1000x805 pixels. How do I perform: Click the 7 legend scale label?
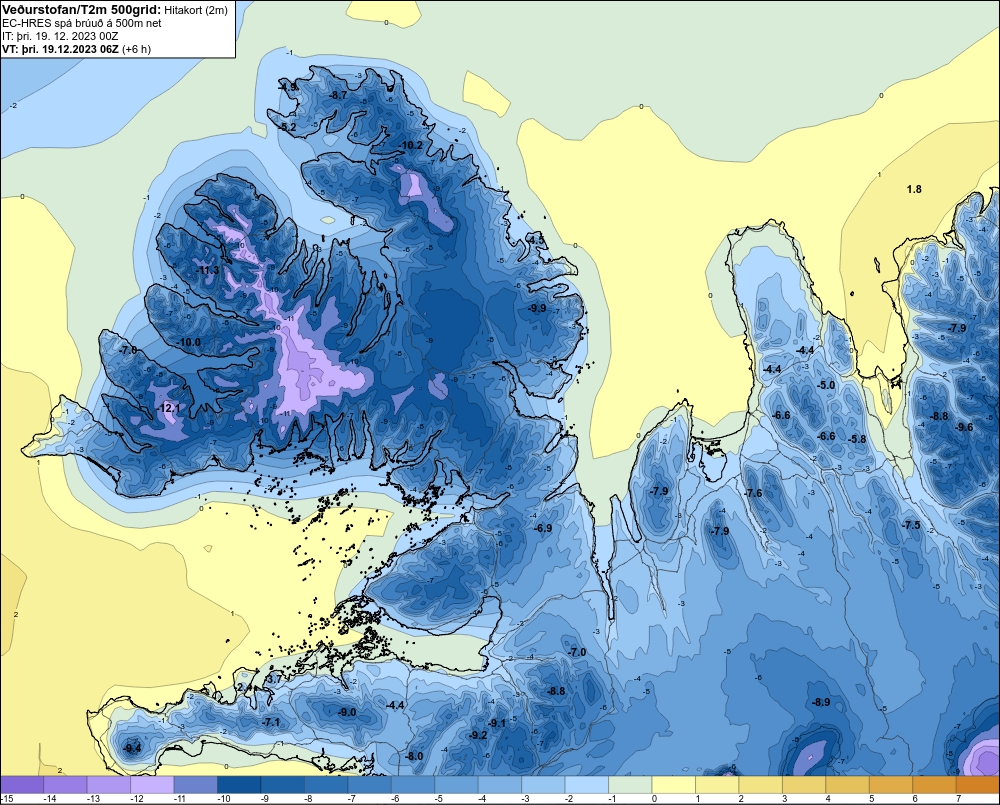pyautogui.click(x=958, y=799)
